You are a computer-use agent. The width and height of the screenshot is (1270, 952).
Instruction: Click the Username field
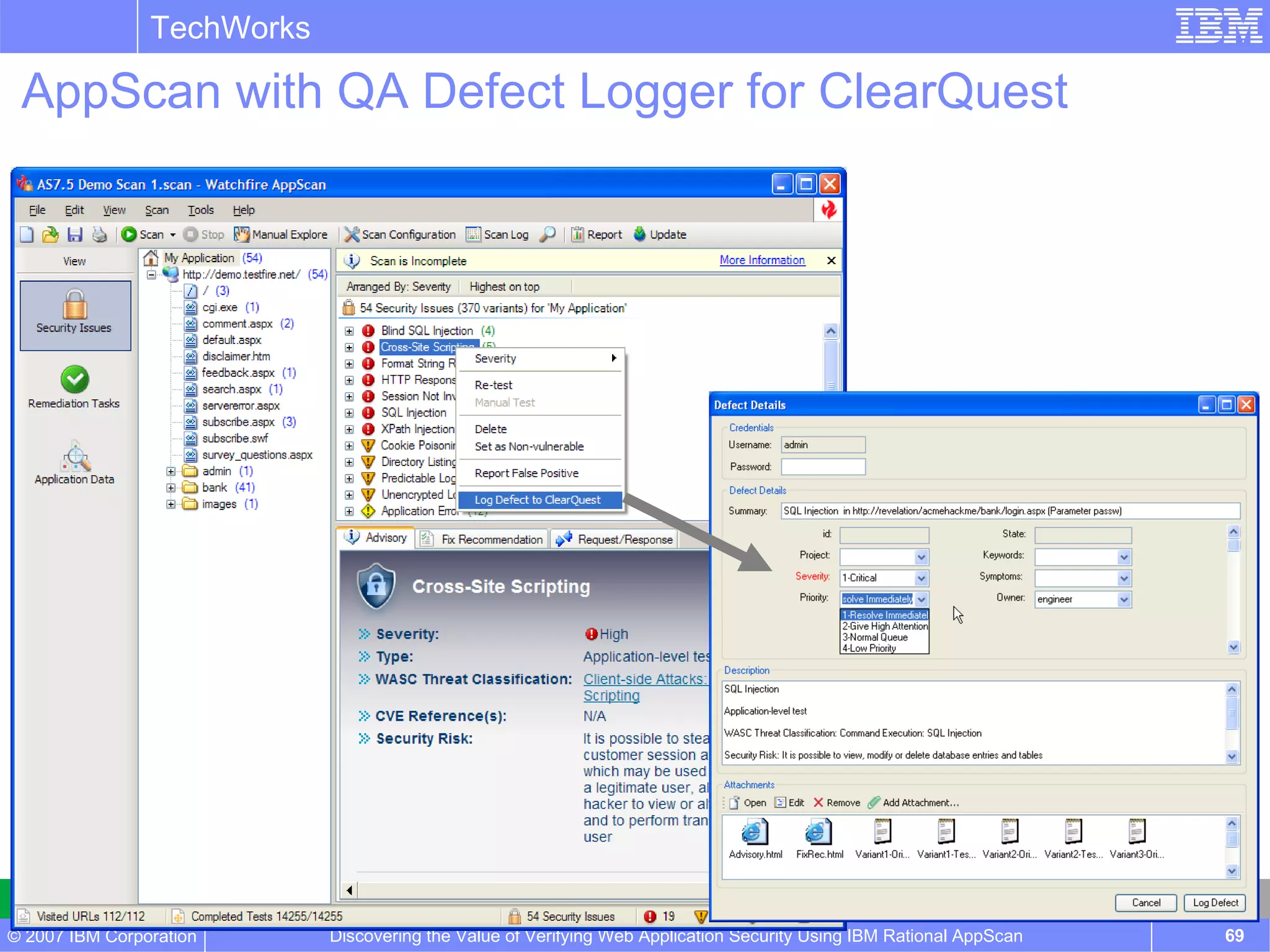[x=823, y=445]
